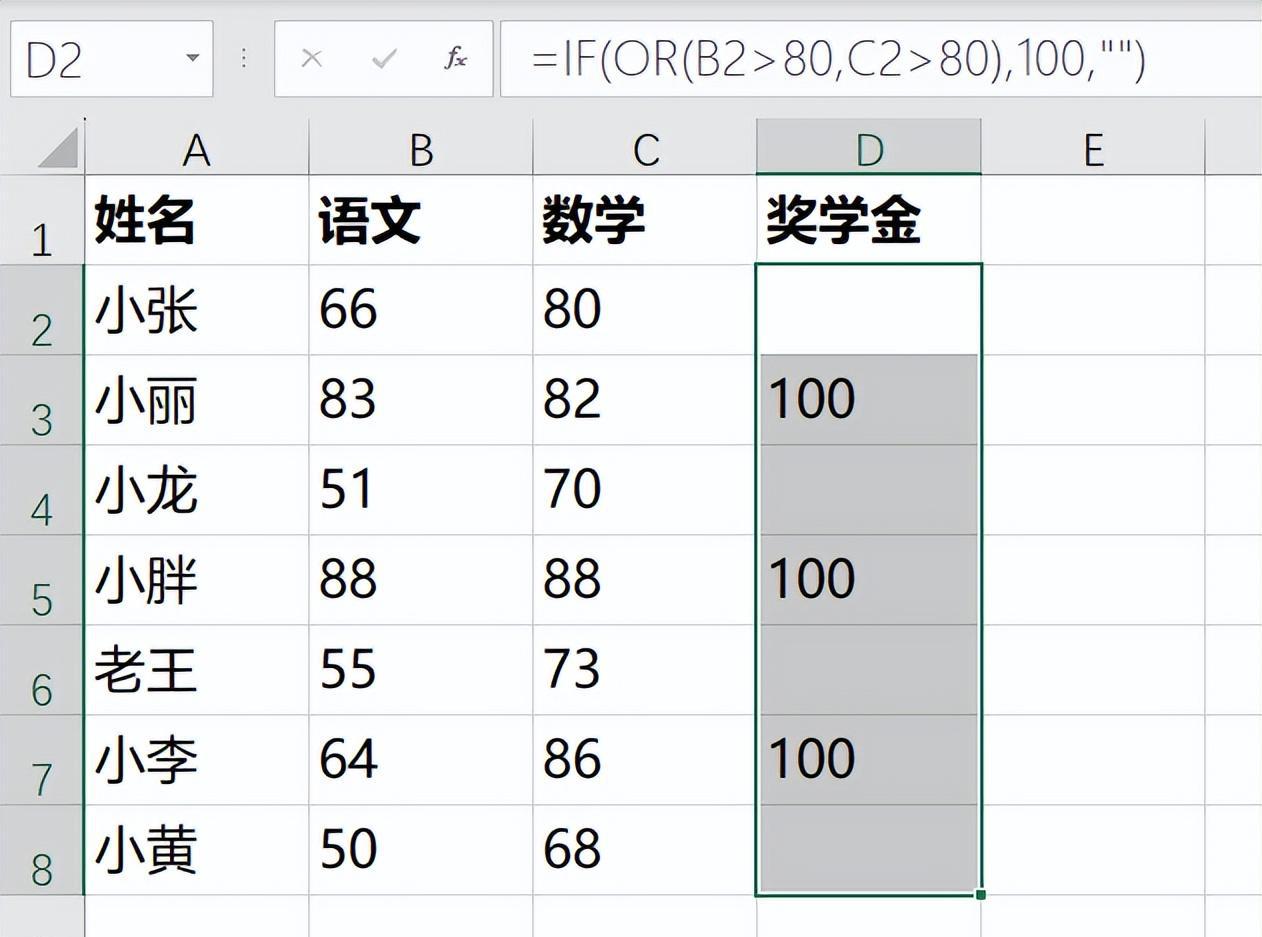Click 小黄's 语文 score 50
Viewport: 1262px width, 937px height.
click(x=421, y=850)
